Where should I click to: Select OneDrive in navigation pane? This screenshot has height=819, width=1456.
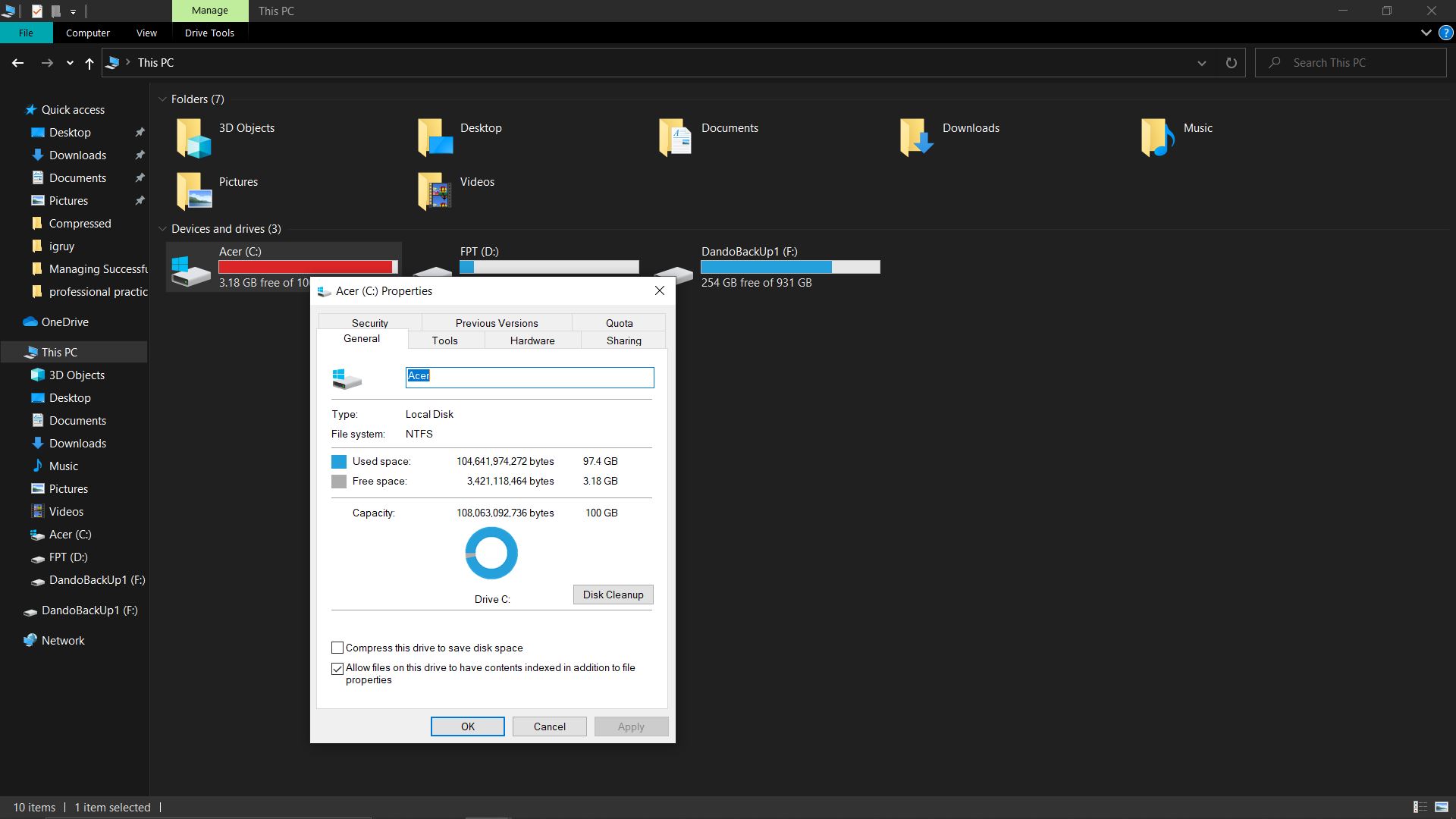pos(64,322)
